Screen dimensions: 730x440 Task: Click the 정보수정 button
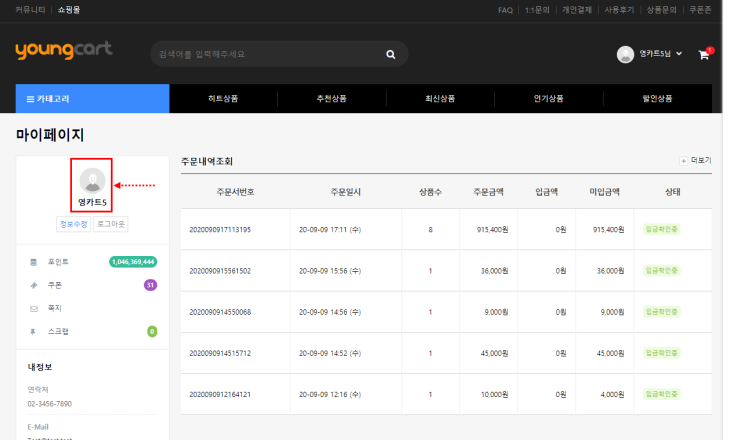point(73,224)
